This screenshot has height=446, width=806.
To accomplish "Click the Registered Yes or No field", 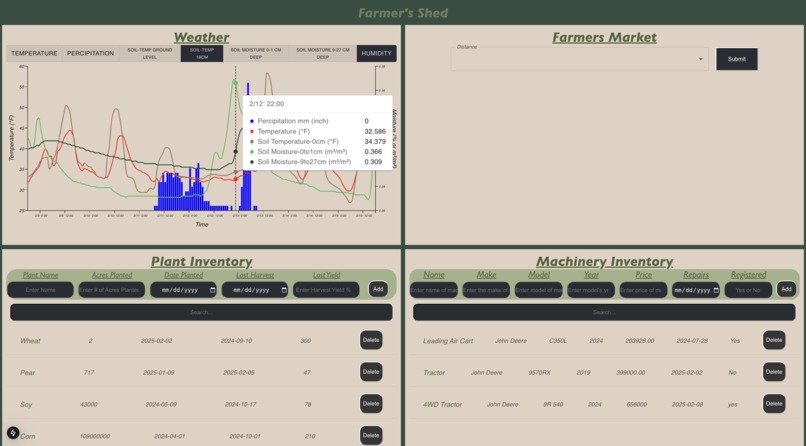I will click(748, 290).
